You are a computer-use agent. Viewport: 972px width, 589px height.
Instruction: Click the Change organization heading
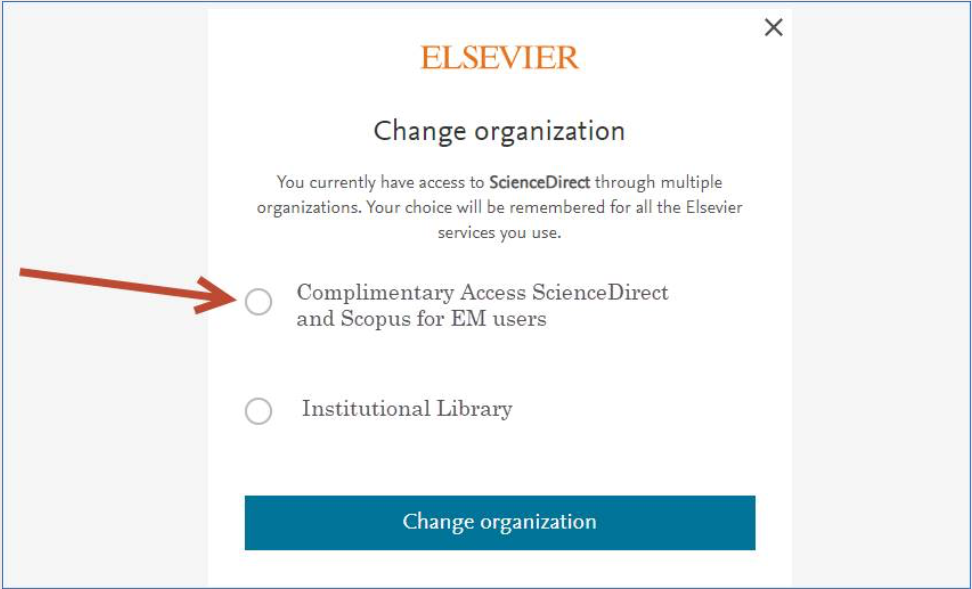[500, 131]
